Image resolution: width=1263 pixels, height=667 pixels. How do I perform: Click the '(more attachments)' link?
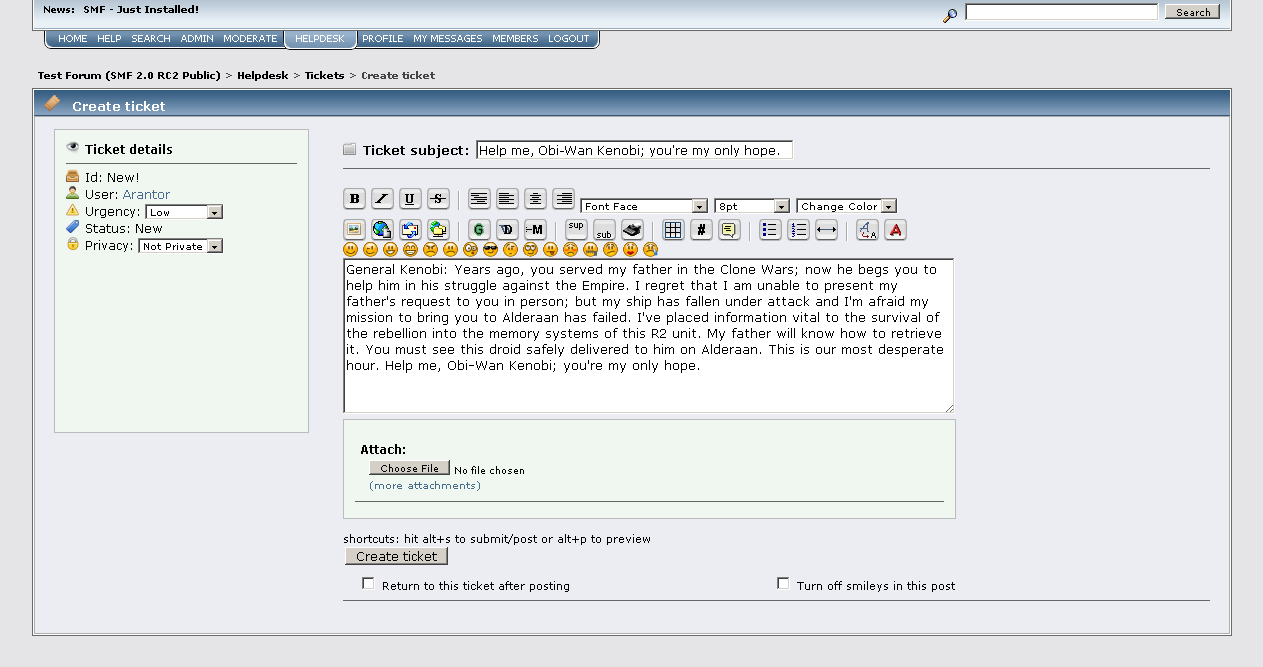[x=425, y=485]
